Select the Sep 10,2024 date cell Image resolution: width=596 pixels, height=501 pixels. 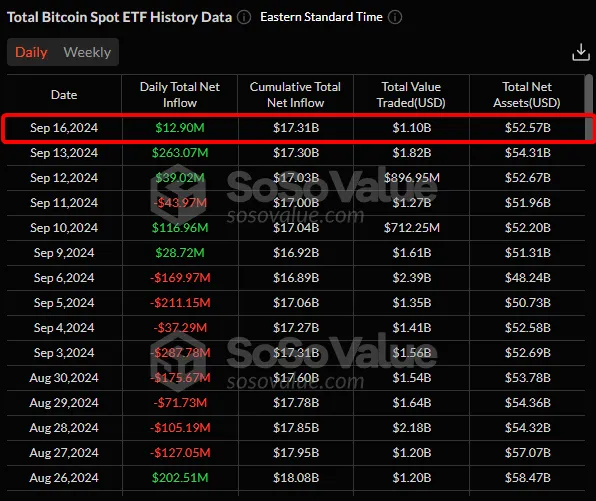[64, 228]
